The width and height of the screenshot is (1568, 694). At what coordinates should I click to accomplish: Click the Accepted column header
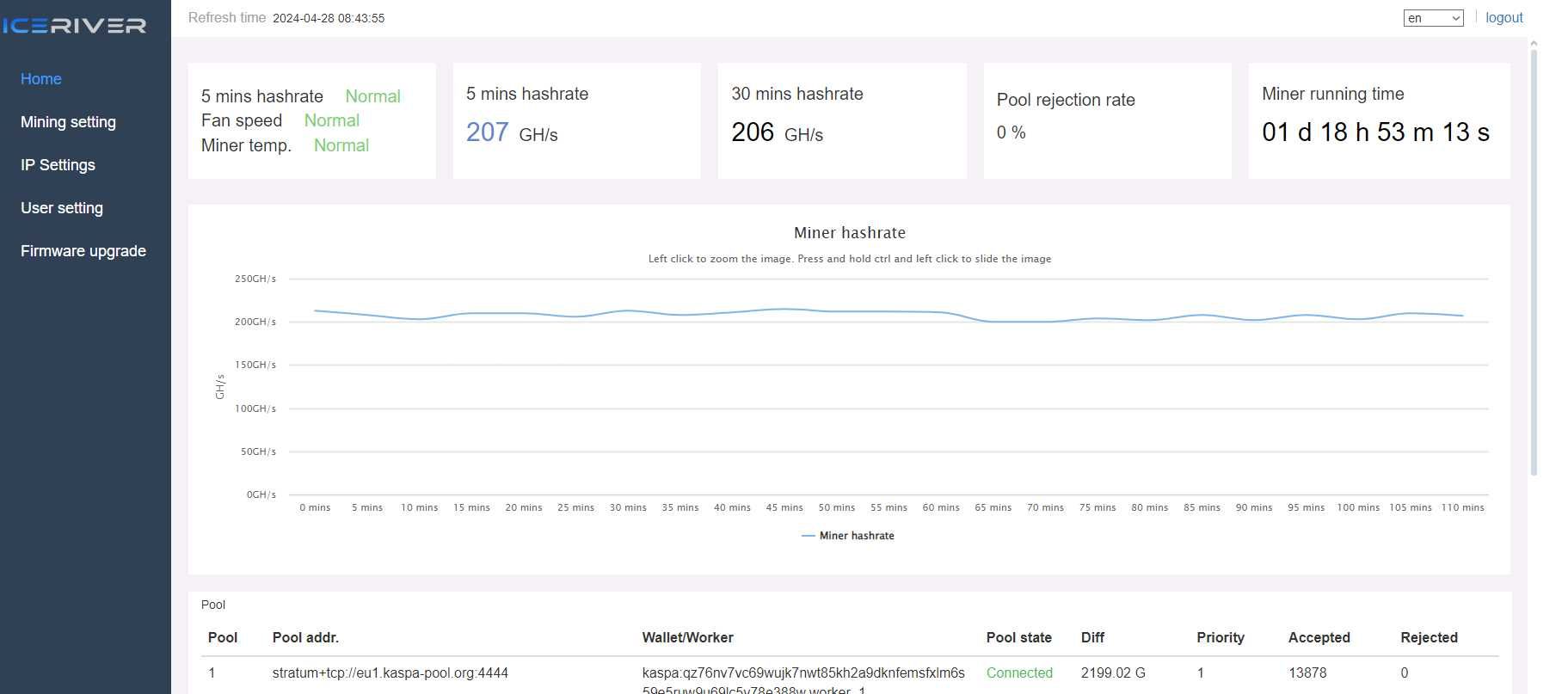pyautogui.click(x=1319, y=637)
